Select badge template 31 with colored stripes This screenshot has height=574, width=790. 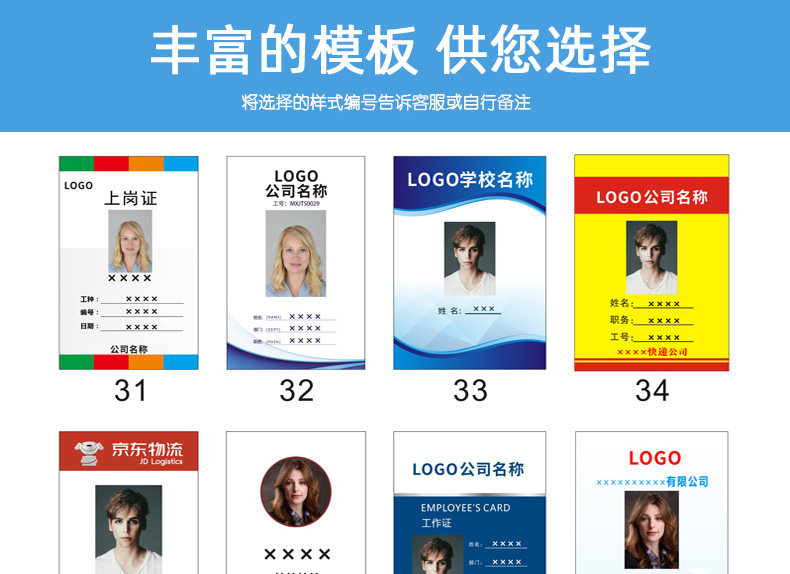click(128, 263)
